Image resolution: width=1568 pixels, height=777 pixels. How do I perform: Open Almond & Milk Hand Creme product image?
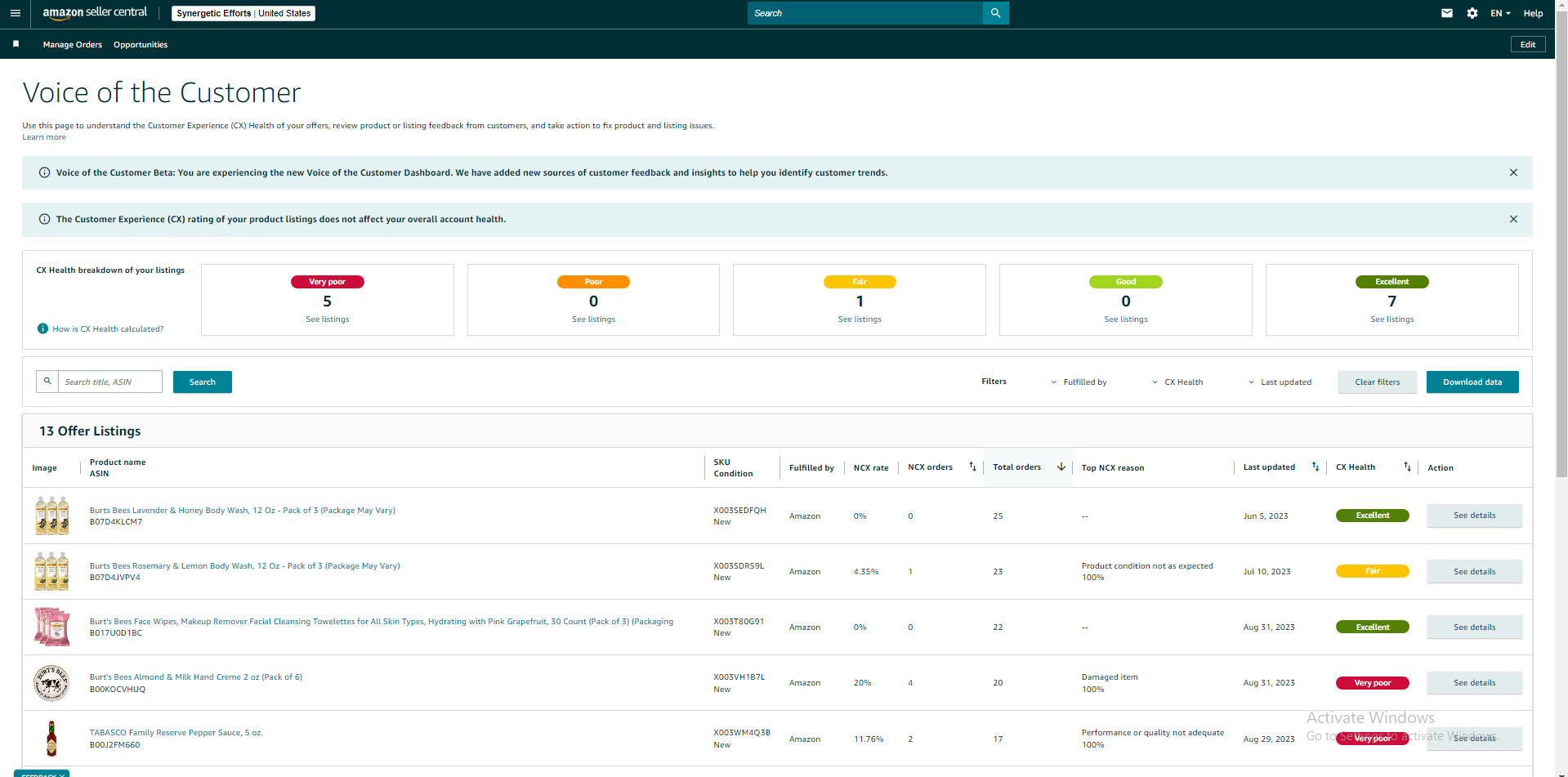[x=51, y=683]
